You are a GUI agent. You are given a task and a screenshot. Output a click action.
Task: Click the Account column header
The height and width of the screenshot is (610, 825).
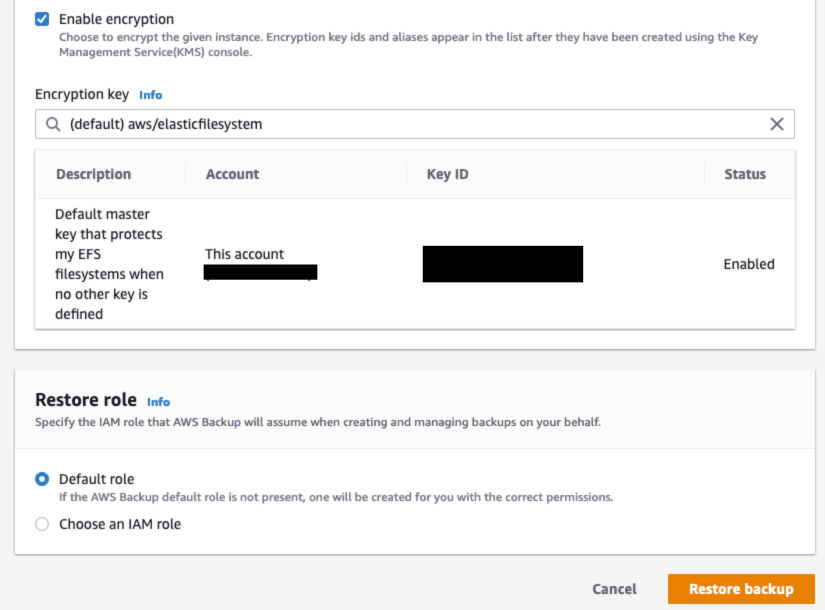[x=232, y=174]
